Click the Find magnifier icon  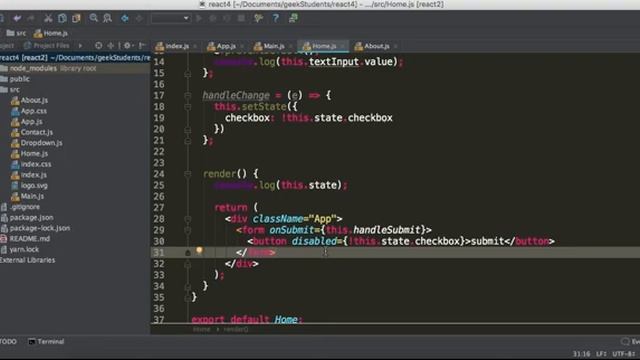click(94, 18)
